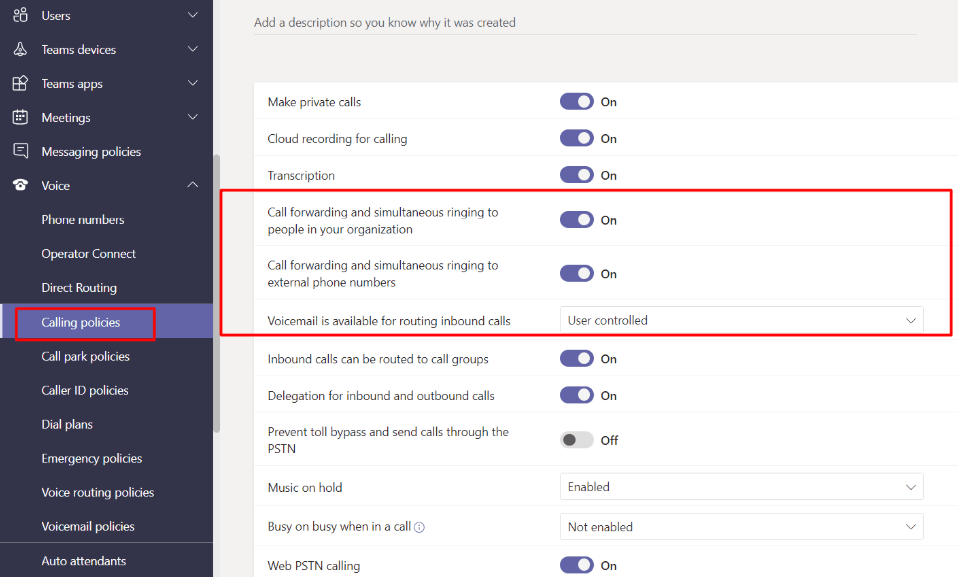Viewport: 958px width, 577px height.
Task: Go to Voicemail policies page
Action: click(88, 526)
